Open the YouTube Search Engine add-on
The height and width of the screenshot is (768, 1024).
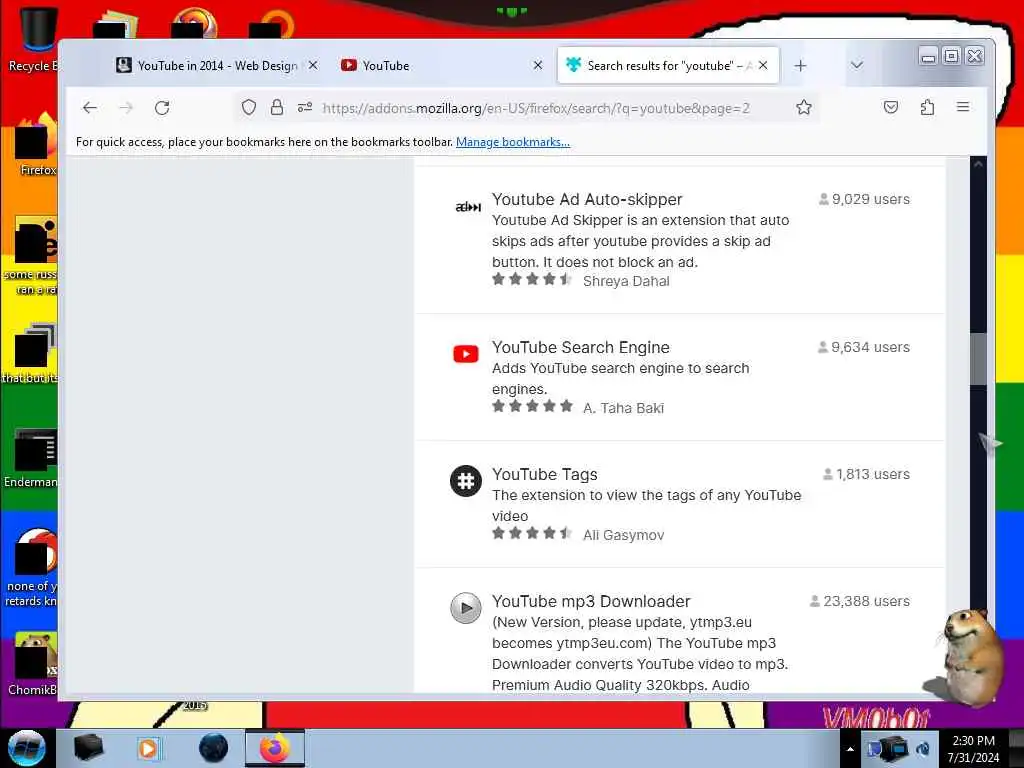tap(581, 347)
